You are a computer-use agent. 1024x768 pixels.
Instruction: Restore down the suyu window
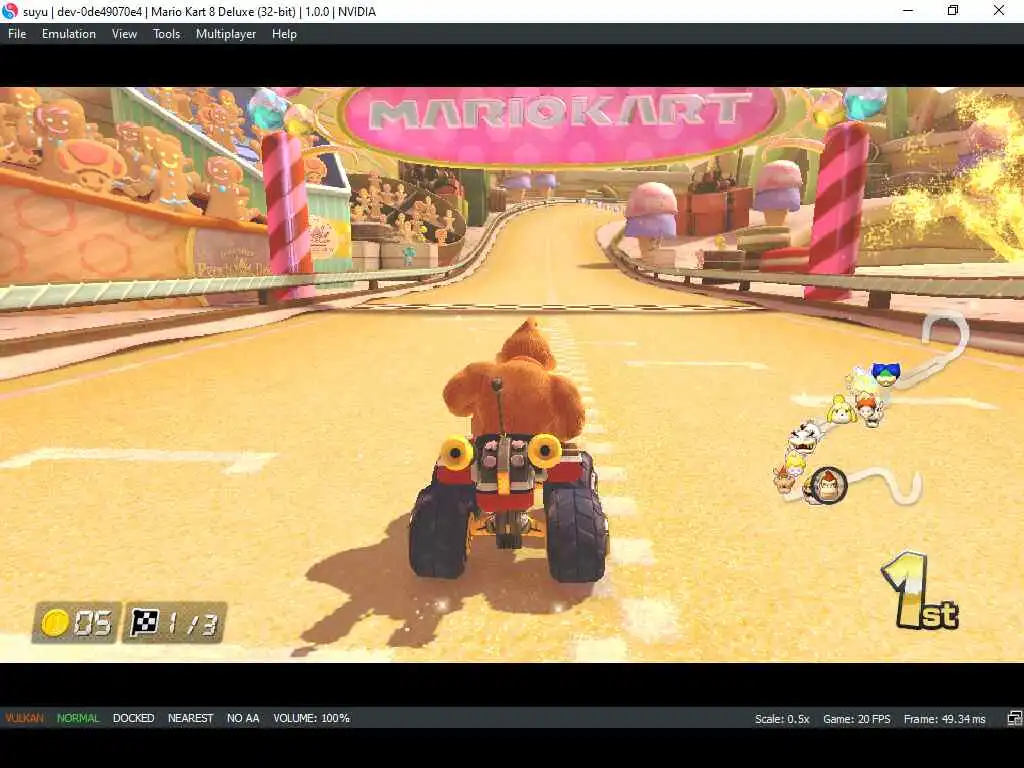point(953,10)
